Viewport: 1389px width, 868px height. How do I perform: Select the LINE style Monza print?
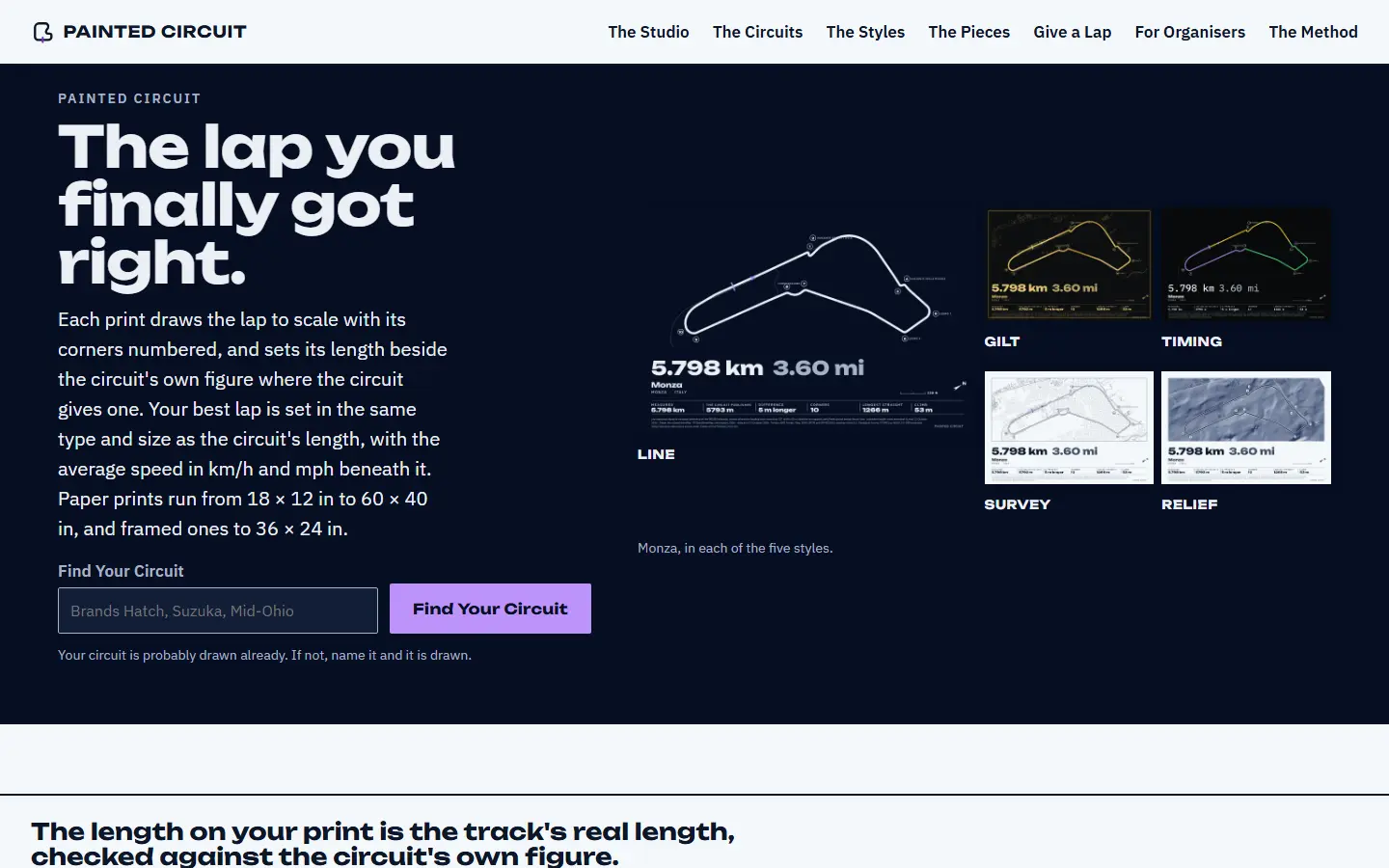[803, 321]
